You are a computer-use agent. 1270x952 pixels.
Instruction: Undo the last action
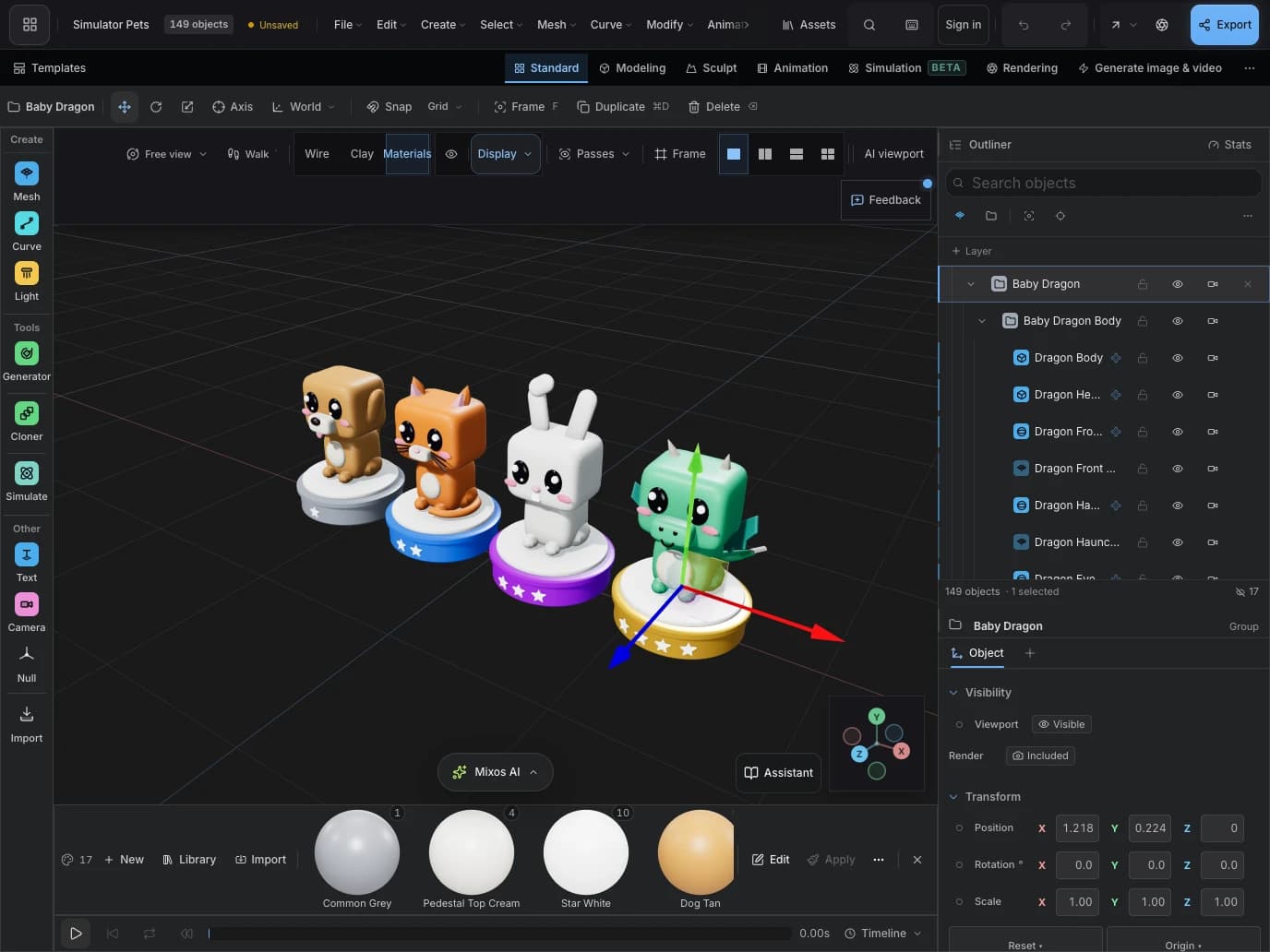coord(1024,25)
